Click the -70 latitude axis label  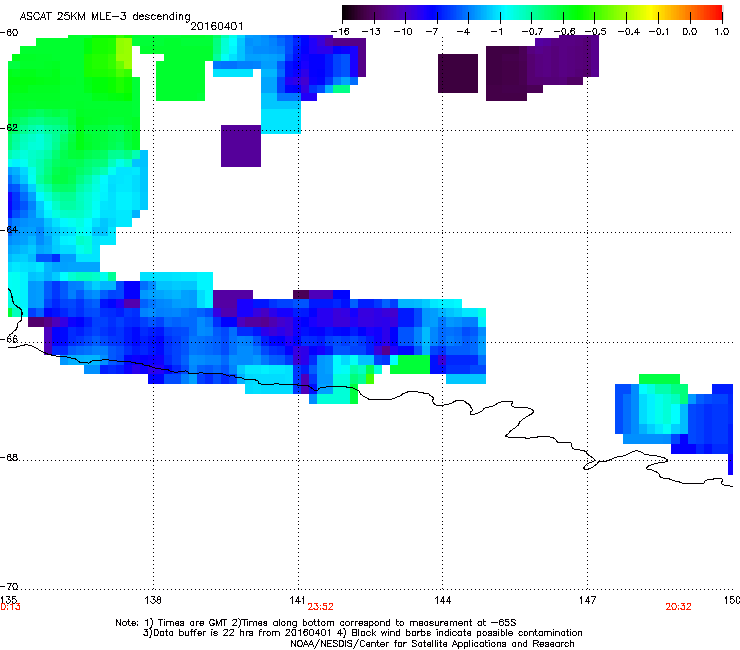pyautogui.click(x=9, y=586)
